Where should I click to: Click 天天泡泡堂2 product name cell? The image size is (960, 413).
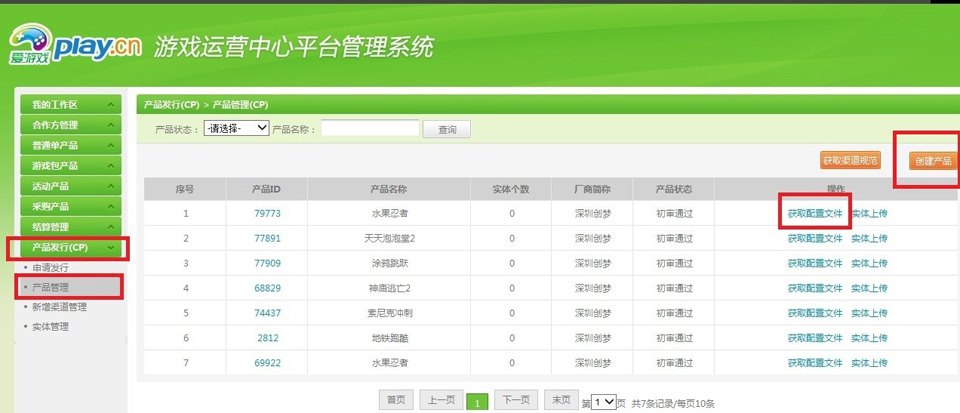click(389, 239)
